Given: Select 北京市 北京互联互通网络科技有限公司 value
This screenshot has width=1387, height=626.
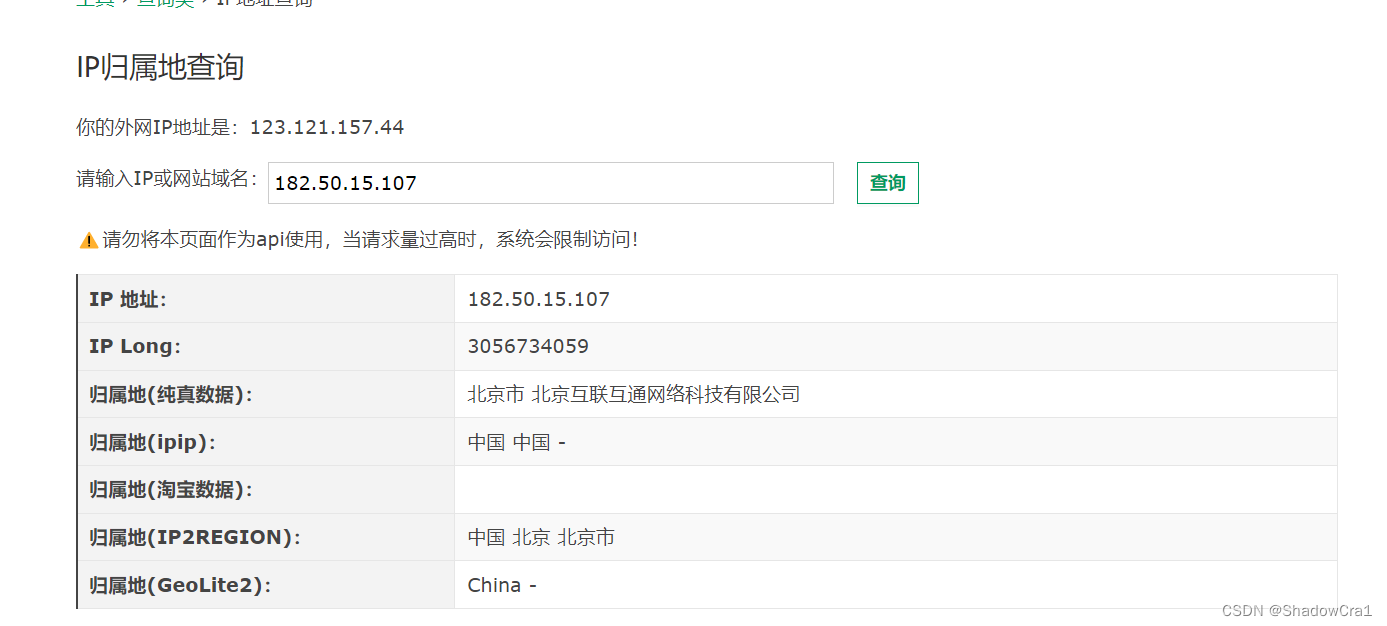Looking at the screenshot, I should 634,394.
